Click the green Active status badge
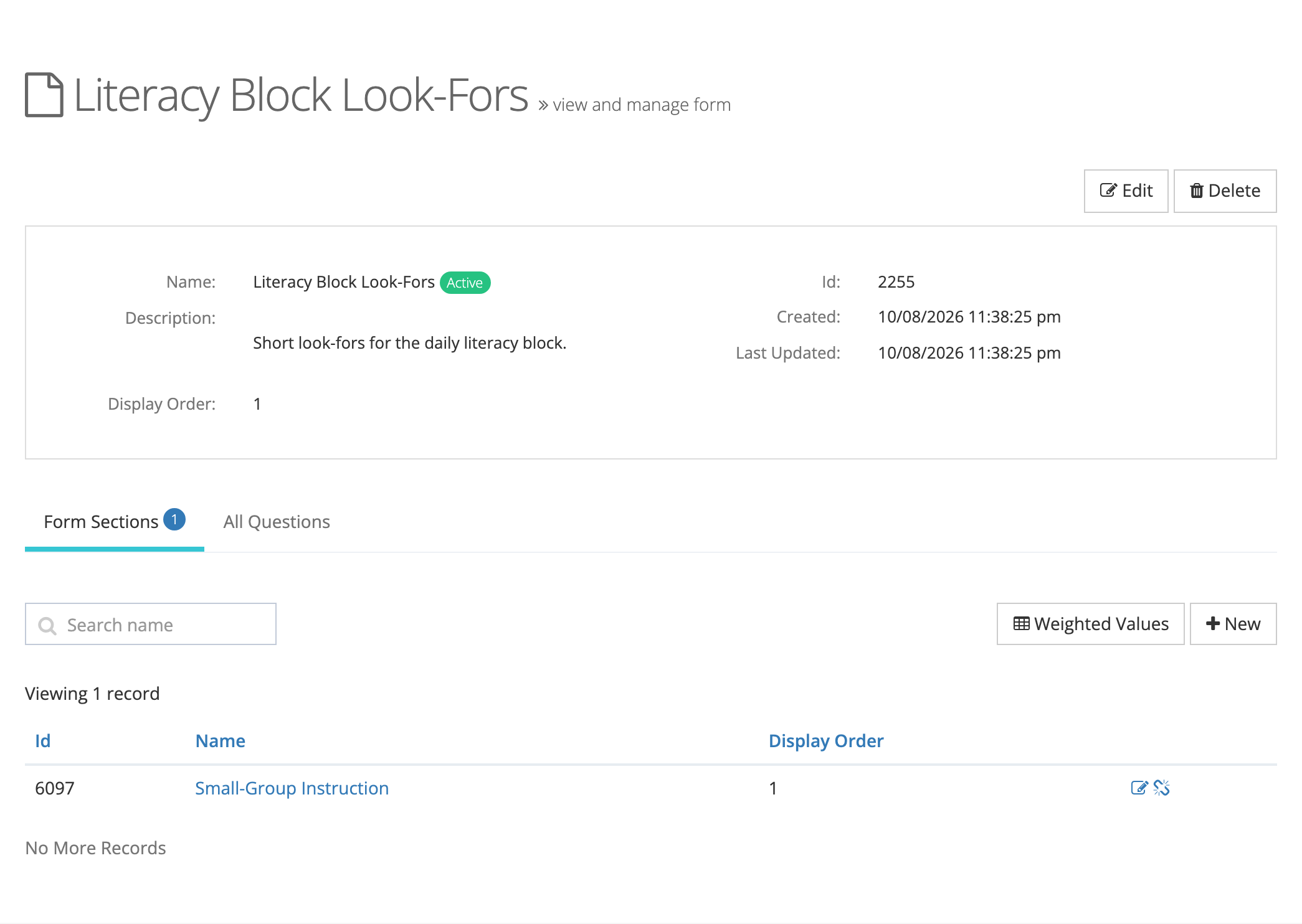 coord(465,283)
